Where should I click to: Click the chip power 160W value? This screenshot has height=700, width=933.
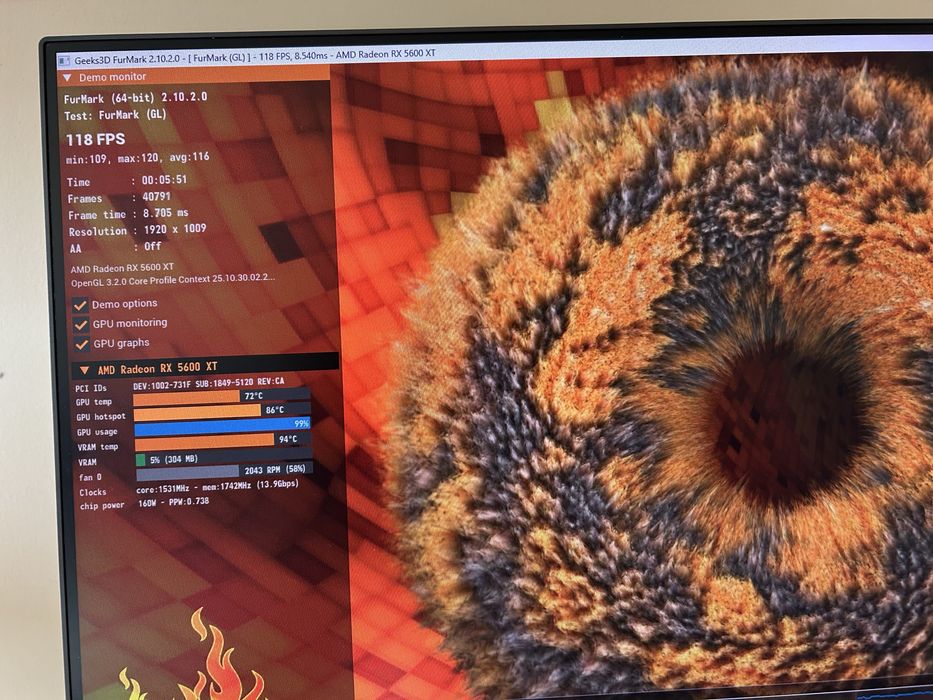point(173,502)
